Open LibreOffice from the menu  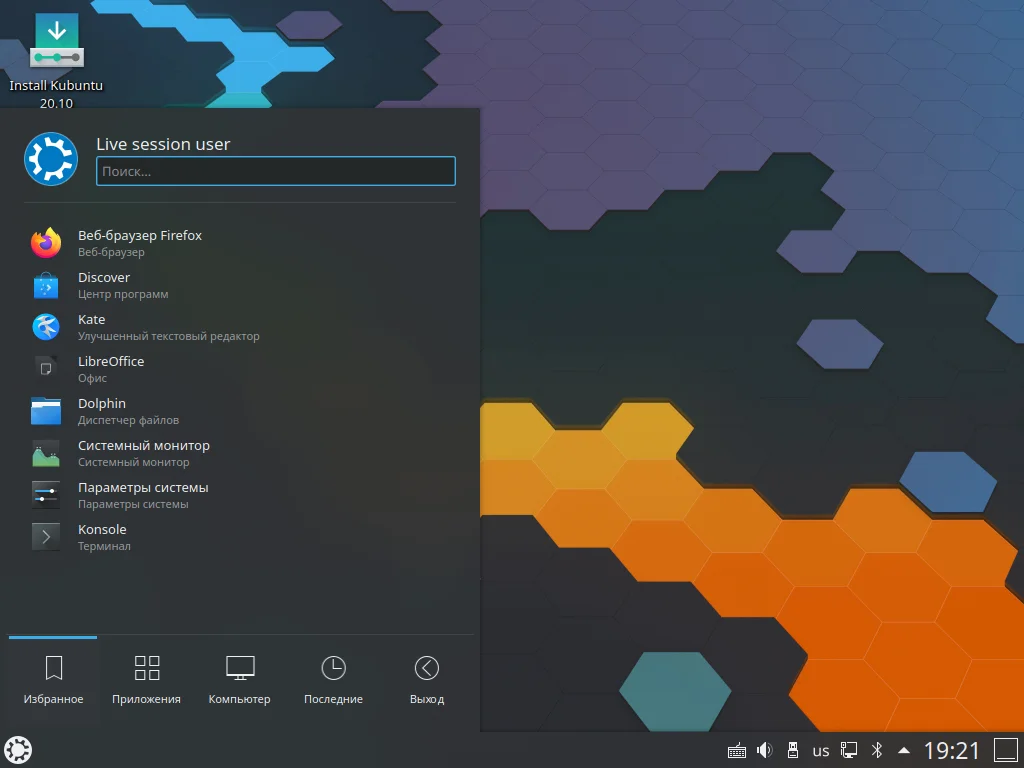110,369
